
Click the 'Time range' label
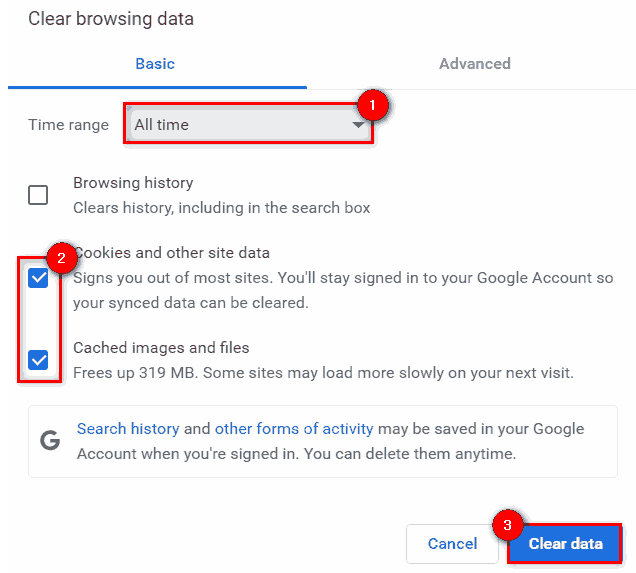pos(68,125)
